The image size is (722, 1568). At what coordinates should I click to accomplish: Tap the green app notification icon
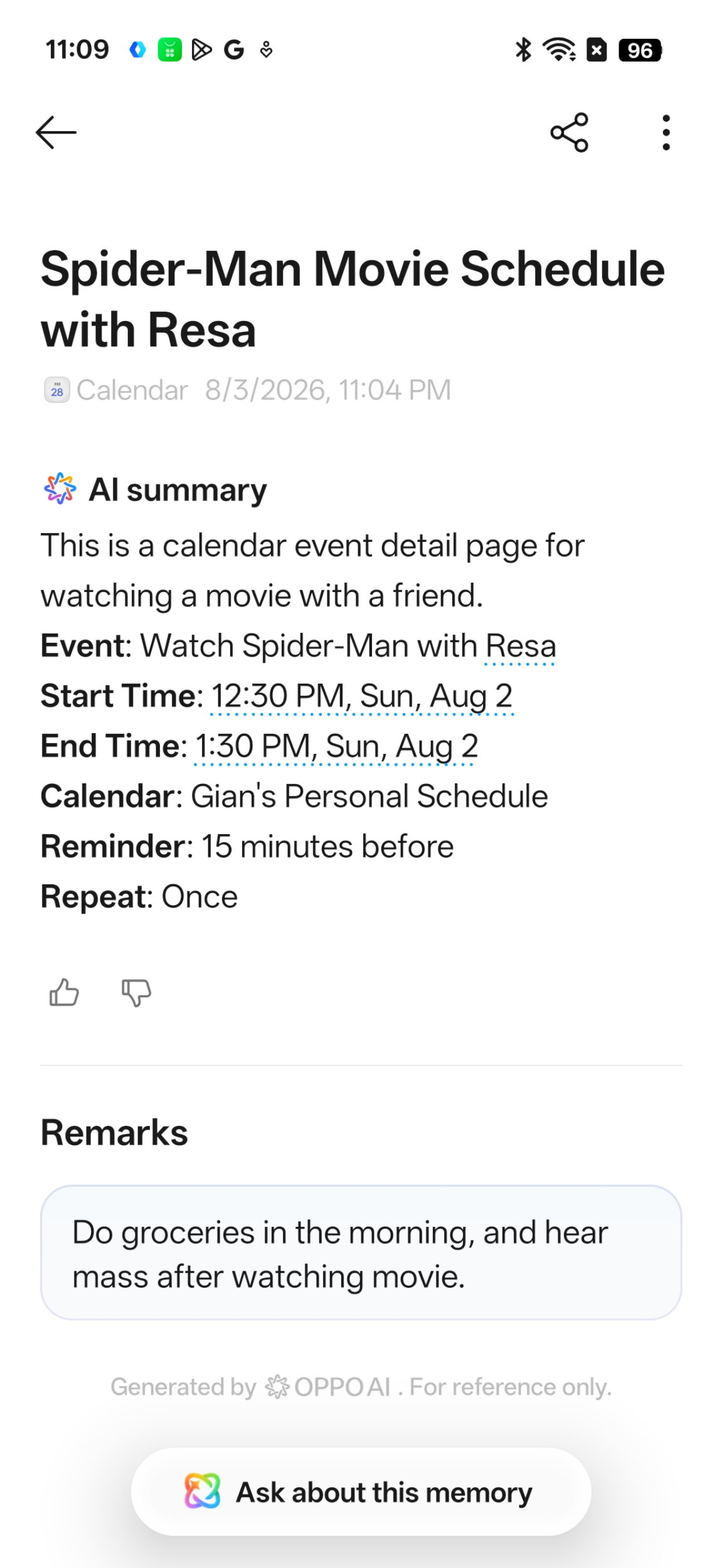[x=169, y=50]
